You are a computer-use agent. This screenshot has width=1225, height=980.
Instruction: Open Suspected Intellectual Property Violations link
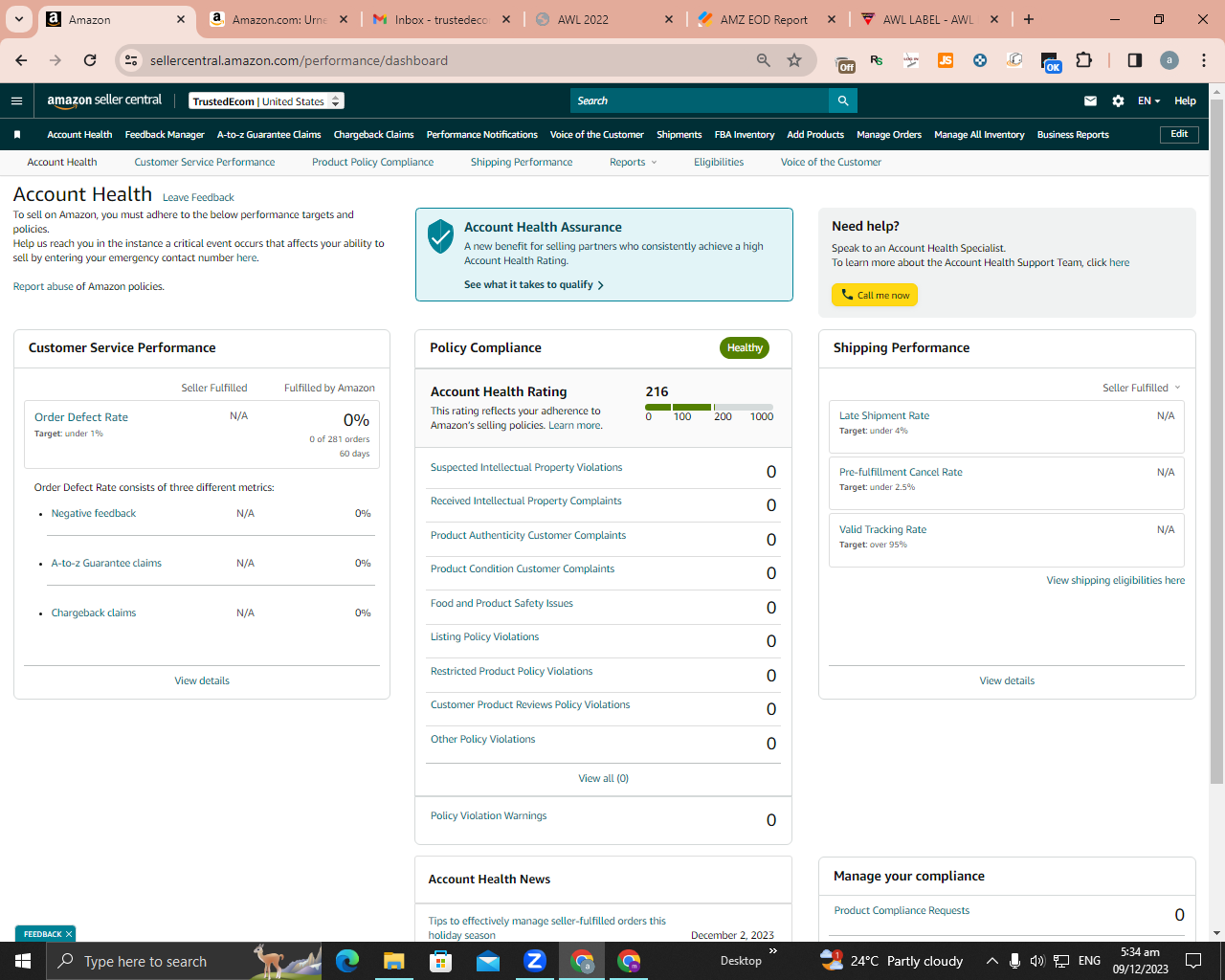coord(526,468)
